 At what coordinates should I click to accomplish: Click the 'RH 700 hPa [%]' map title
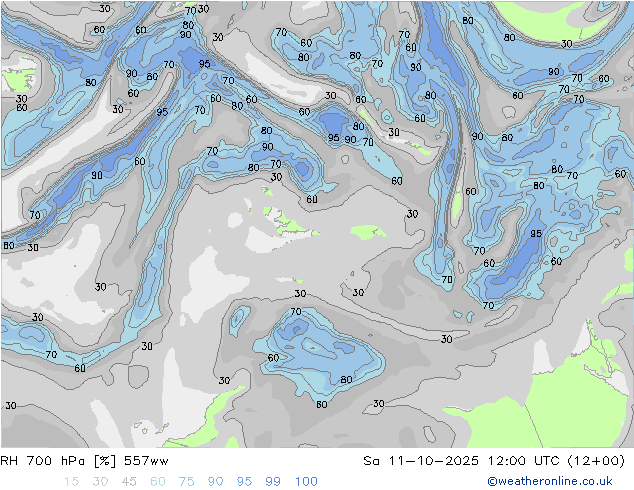(58, 460)
